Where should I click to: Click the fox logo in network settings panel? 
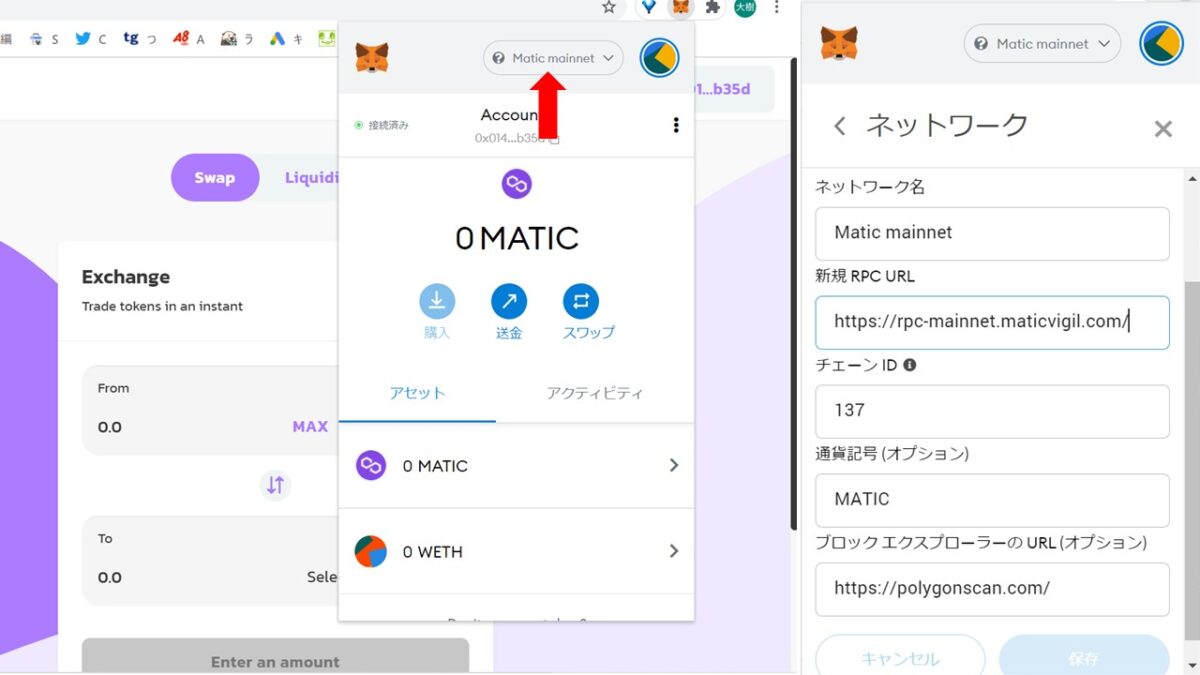pyautogui.click(x=839, y=44)
